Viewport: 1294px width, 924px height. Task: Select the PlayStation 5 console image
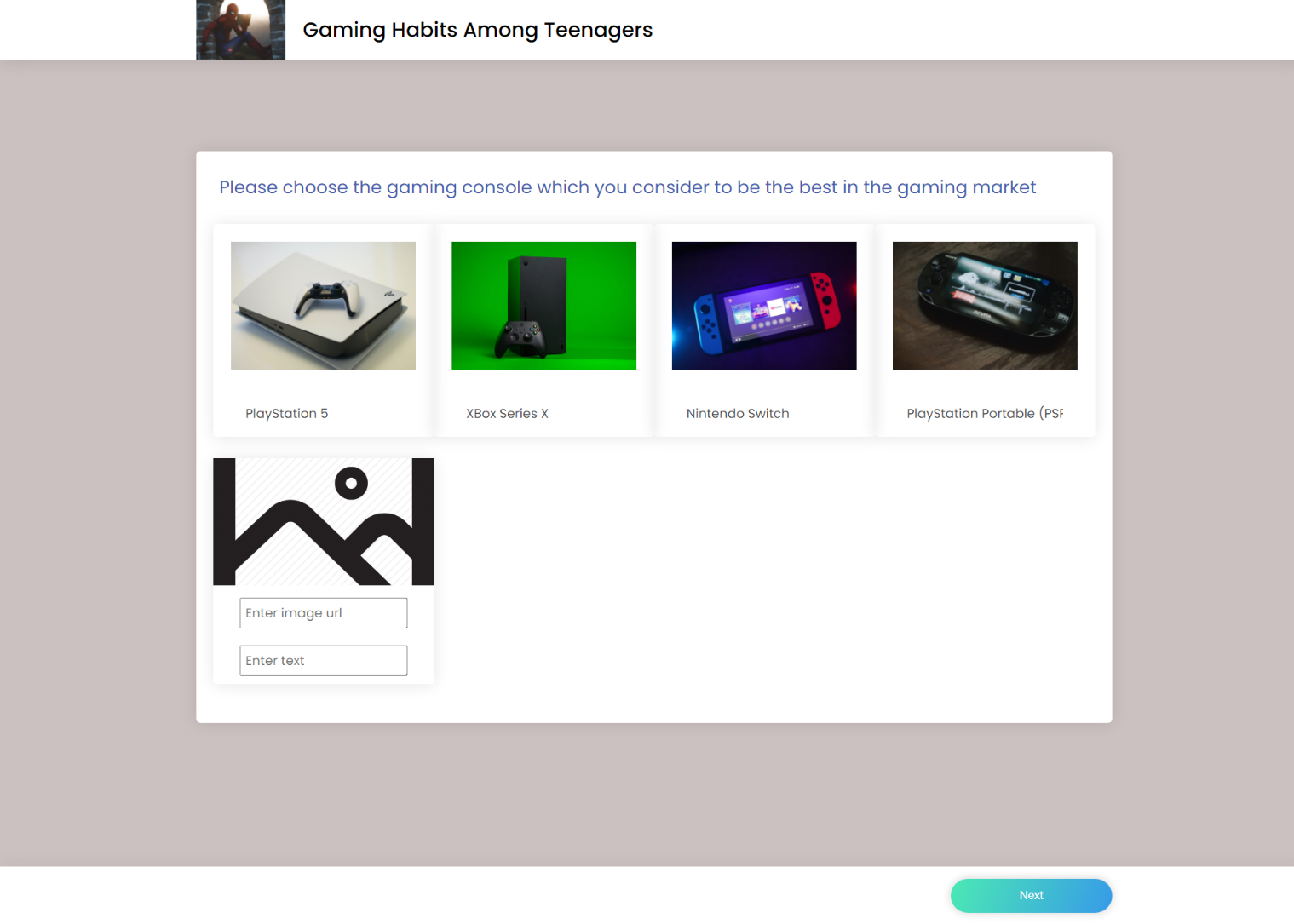click(x=323, y=306)
